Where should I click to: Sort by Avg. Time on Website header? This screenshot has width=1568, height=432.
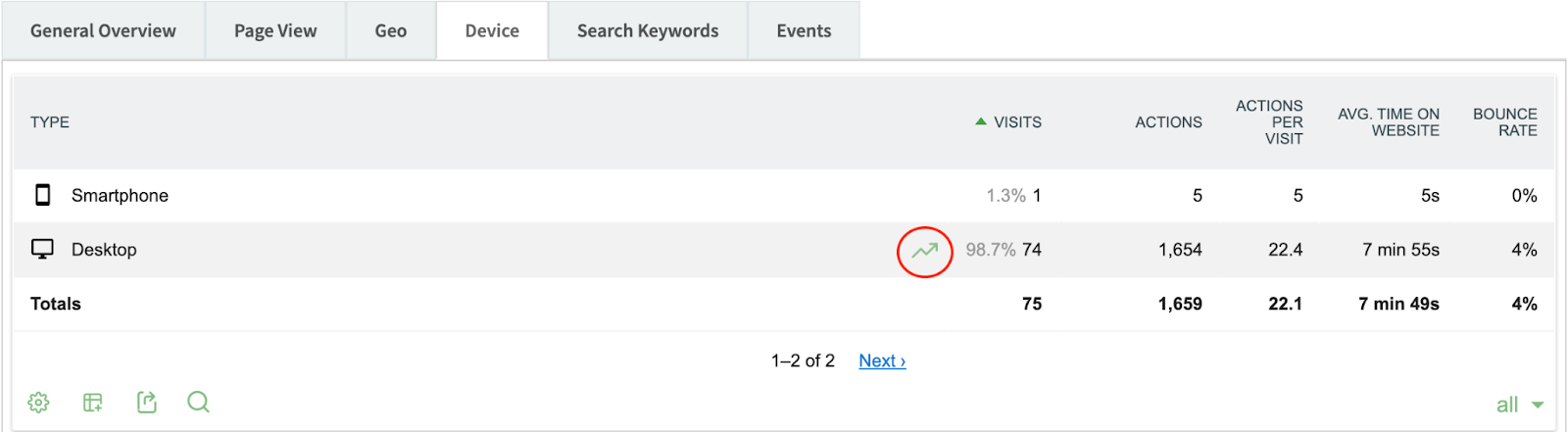(1389, 122)
